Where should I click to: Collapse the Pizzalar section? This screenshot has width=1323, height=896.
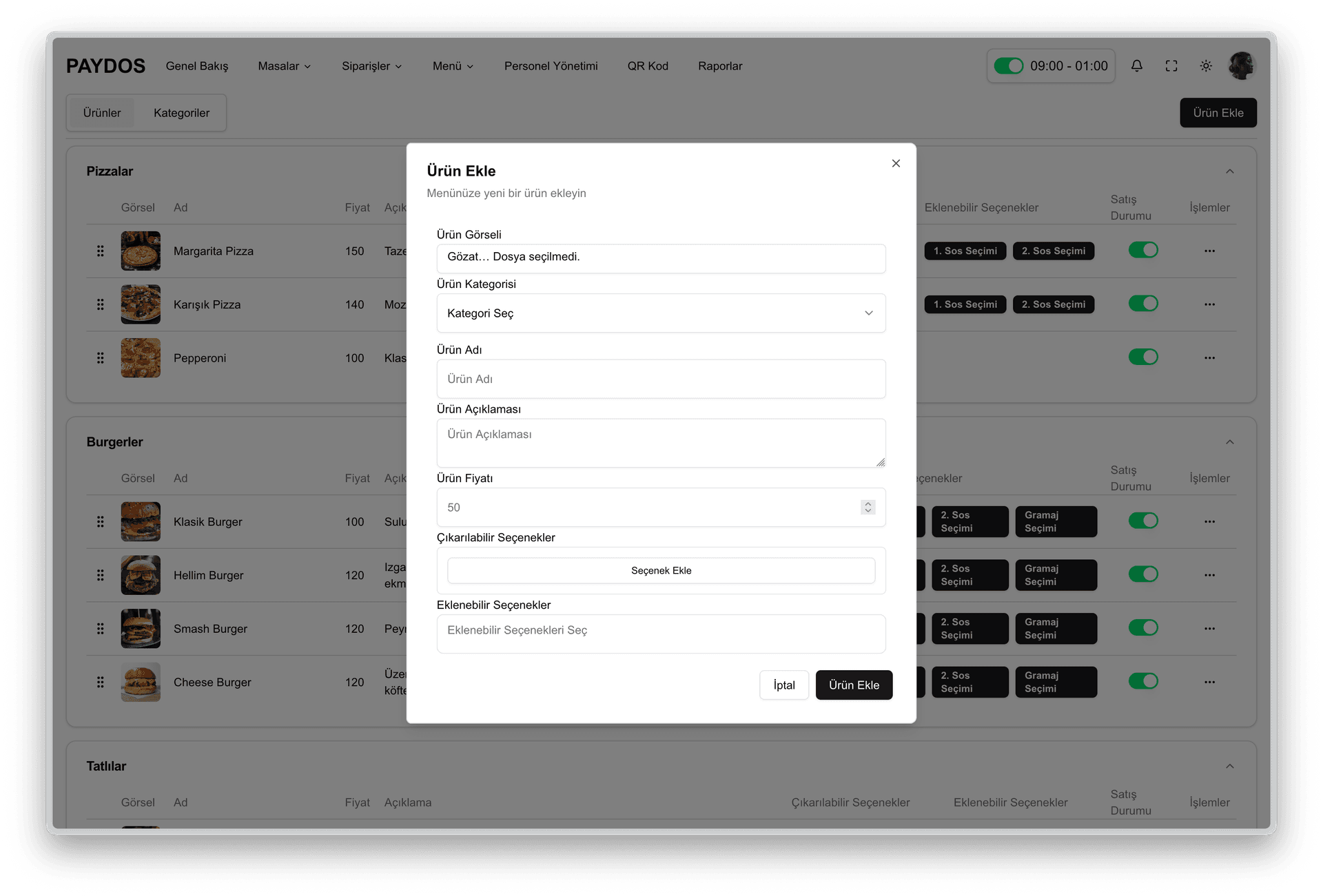1229,171
